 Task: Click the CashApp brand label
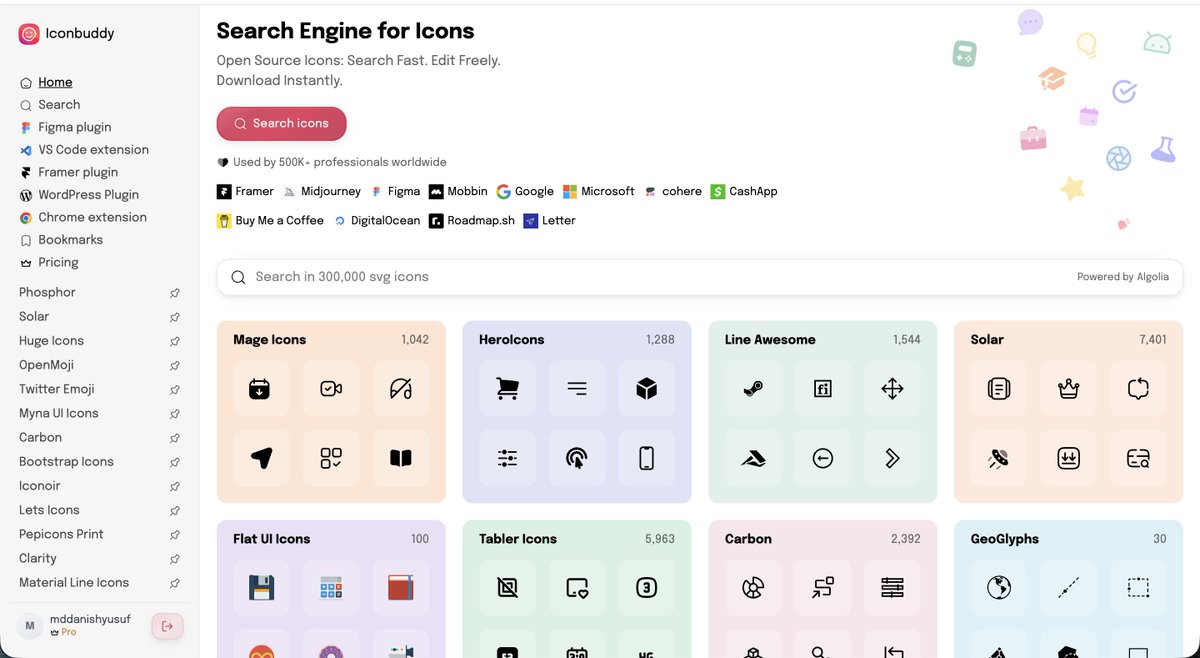[754, 191]
